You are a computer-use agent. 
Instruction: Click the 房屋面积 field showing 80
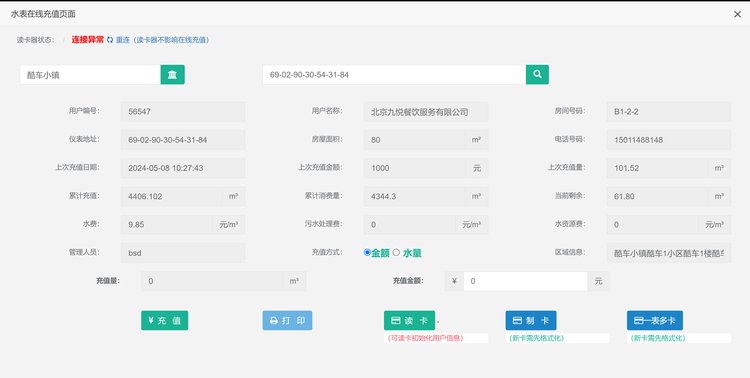[414, 140]
